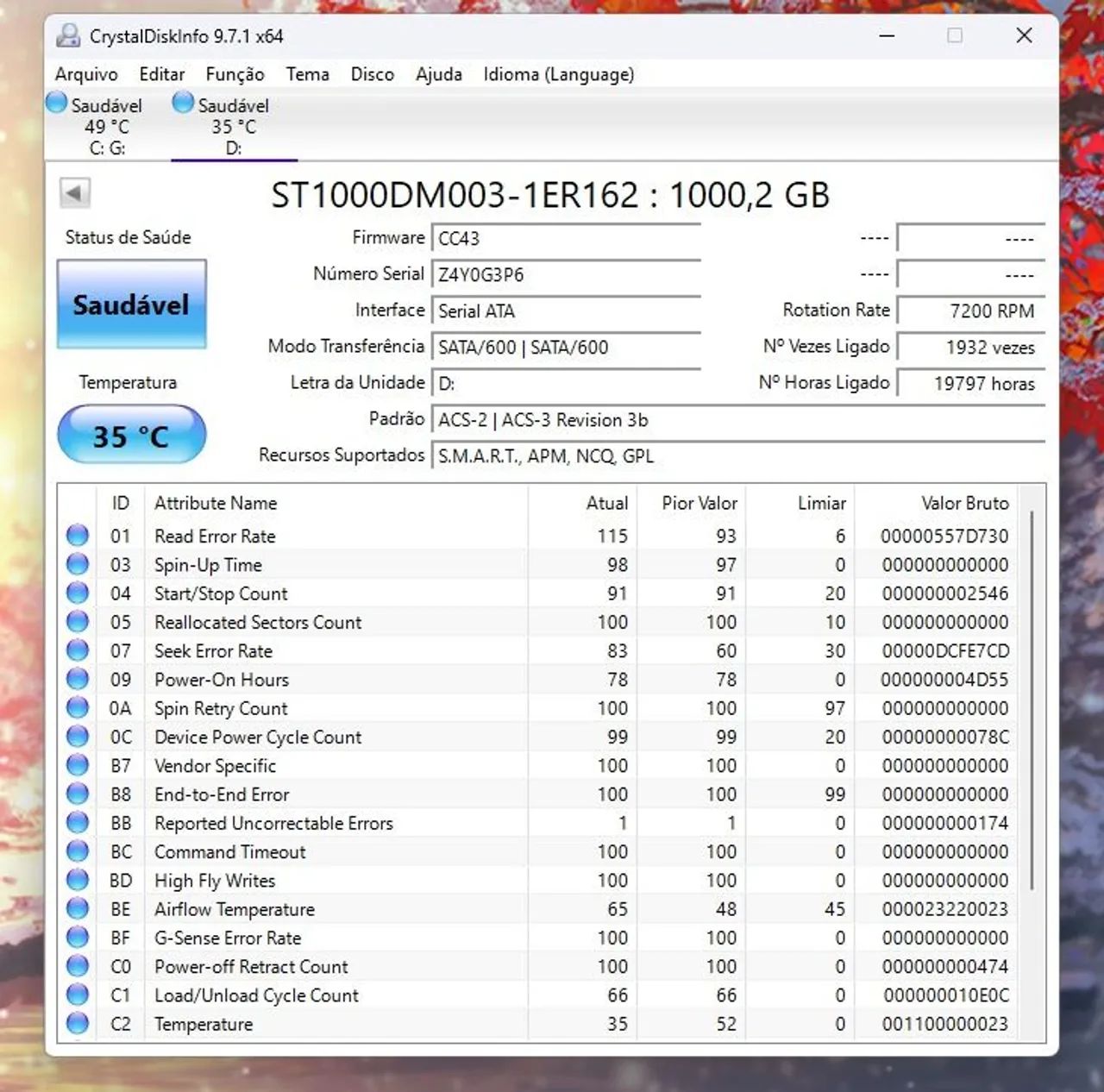This screenshot has height=1092, width=1104.
Task: Click the status orb for Spin Retry Count
Action: 78,707
